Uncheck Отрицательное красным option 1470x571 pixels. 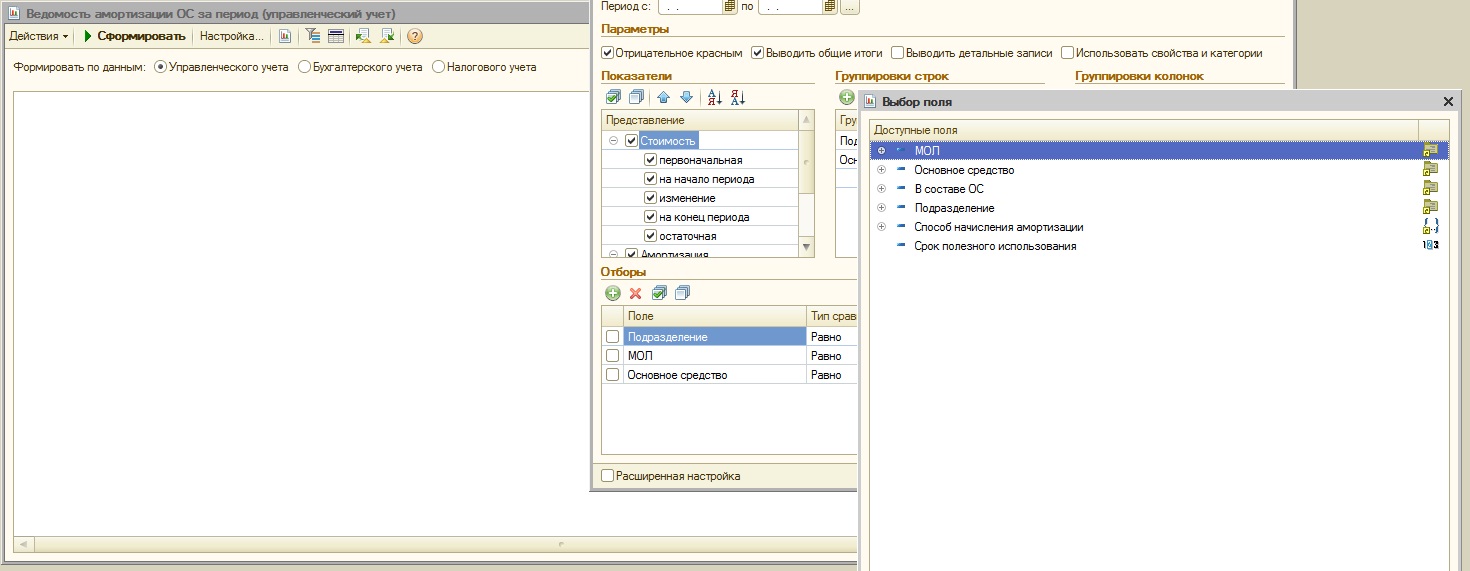tap(607, 53)
